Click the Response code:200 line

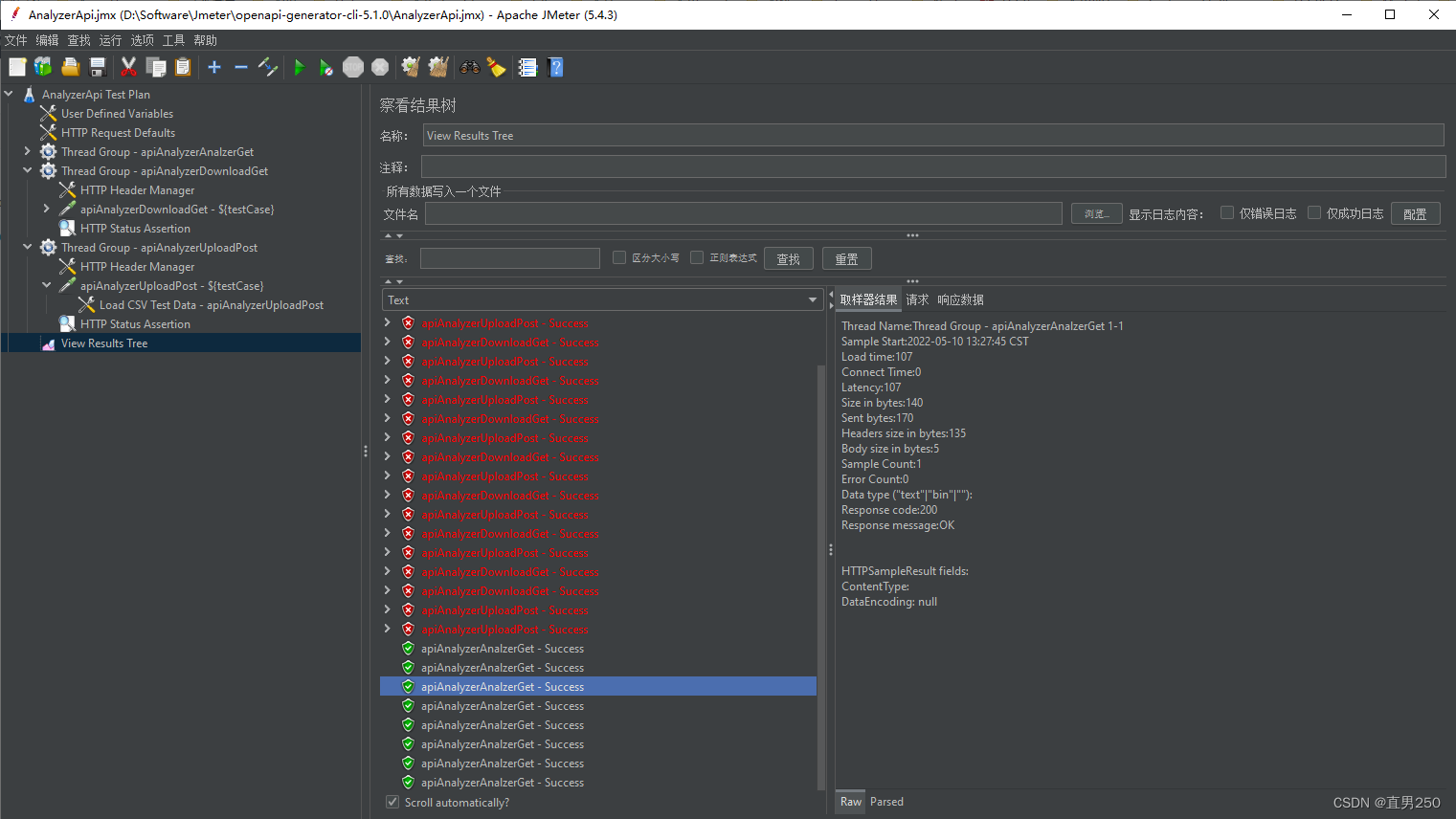coord(889,510)
